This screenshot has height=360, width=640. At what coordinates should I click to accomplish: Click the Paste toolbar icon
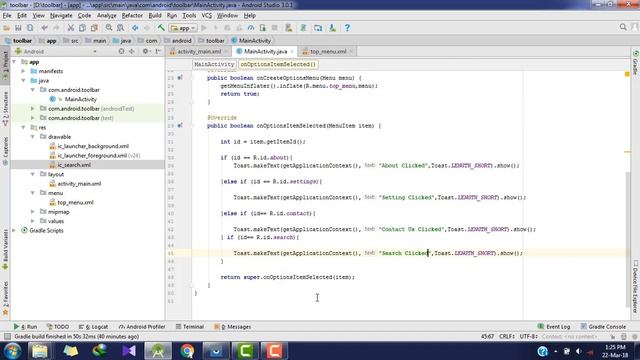pos(94,28)
